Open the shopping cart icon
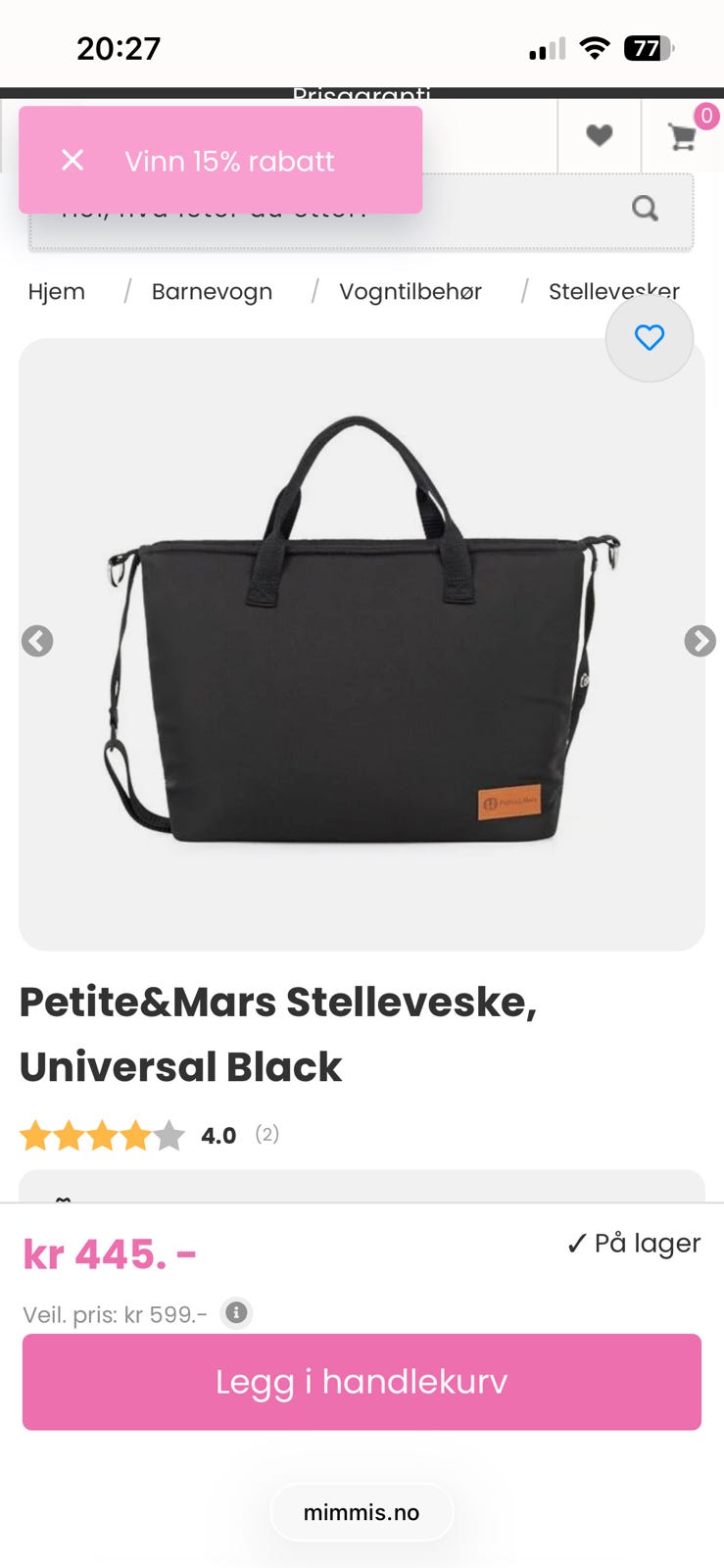 [682, 136]
